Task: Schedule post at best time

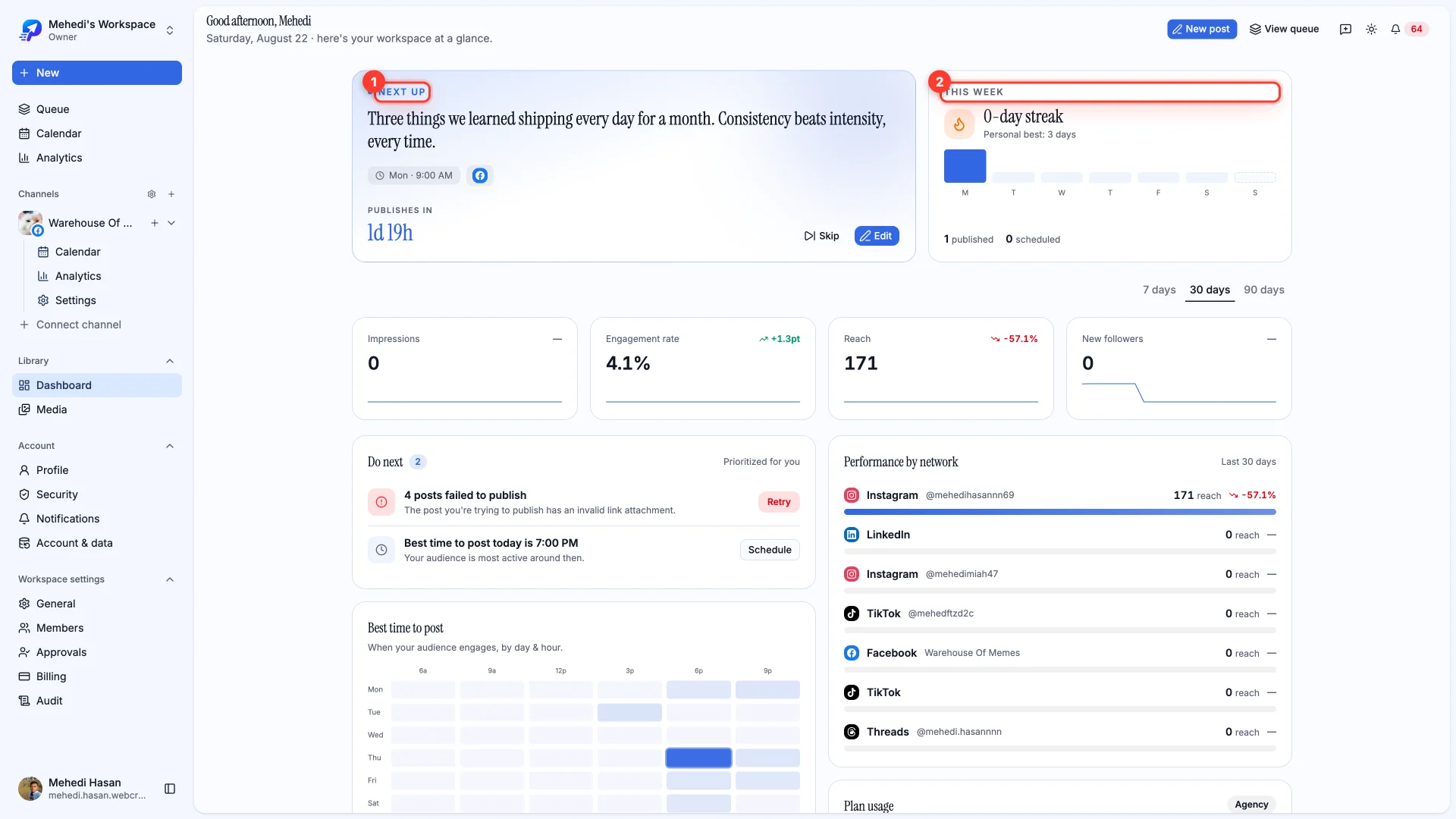Action: (770, 550)
